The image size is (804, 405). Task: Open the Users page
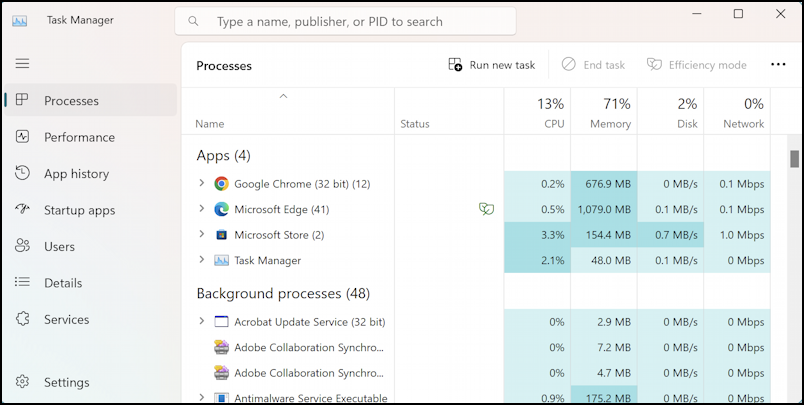pyautogui.click(x=91, y=246)
